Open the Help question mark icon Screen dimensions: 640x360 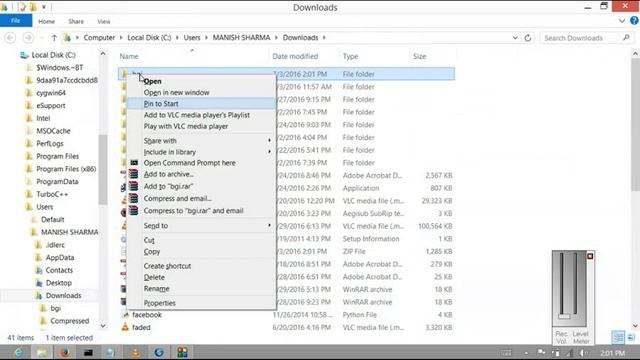click(x=634, y=21)
